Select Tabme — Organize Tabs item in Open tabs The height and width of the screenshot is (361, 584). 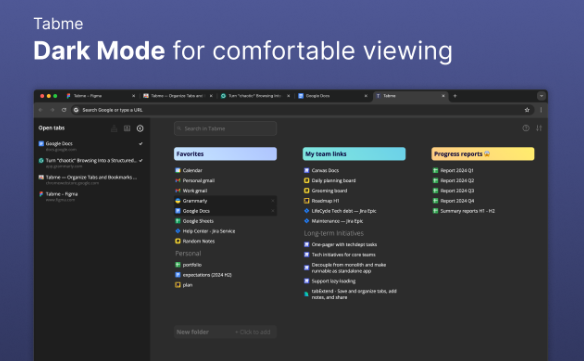(91, 180)
